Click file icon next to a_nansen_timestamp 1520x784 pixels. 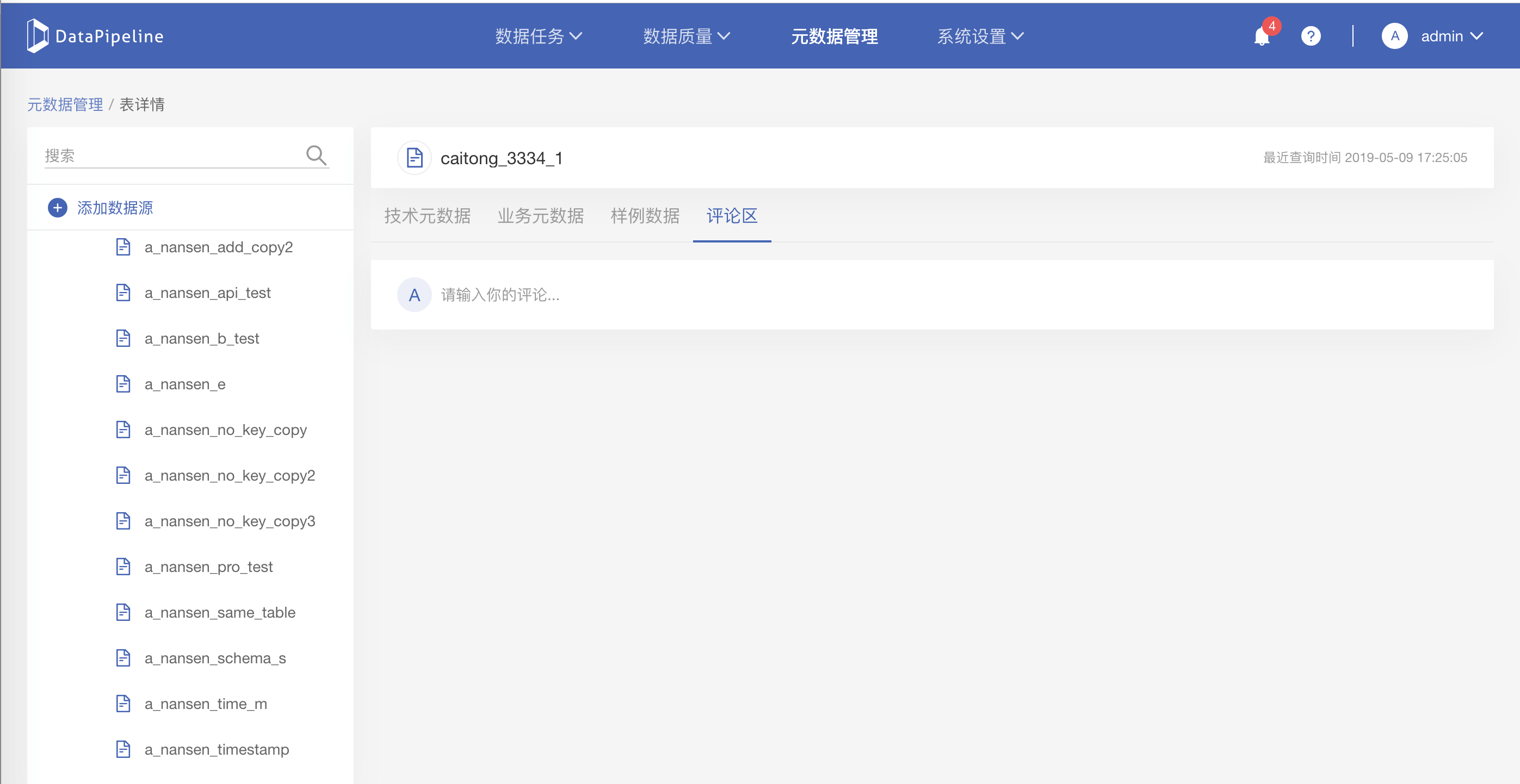coord(123,749)
